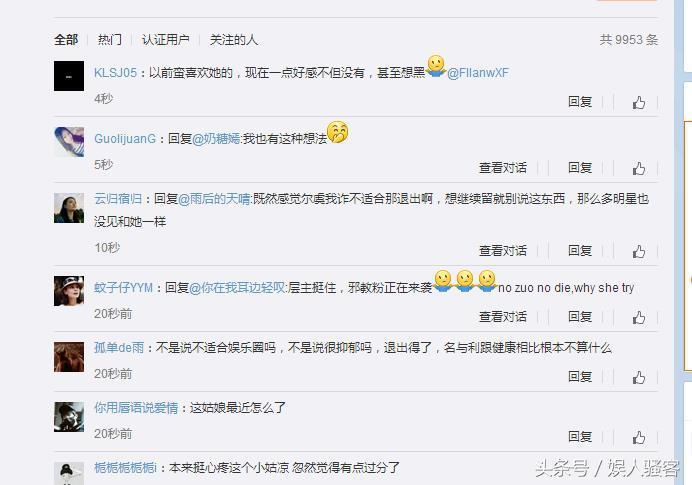Reply to 你用唇语说爱情's comment

tap(579, 437)
